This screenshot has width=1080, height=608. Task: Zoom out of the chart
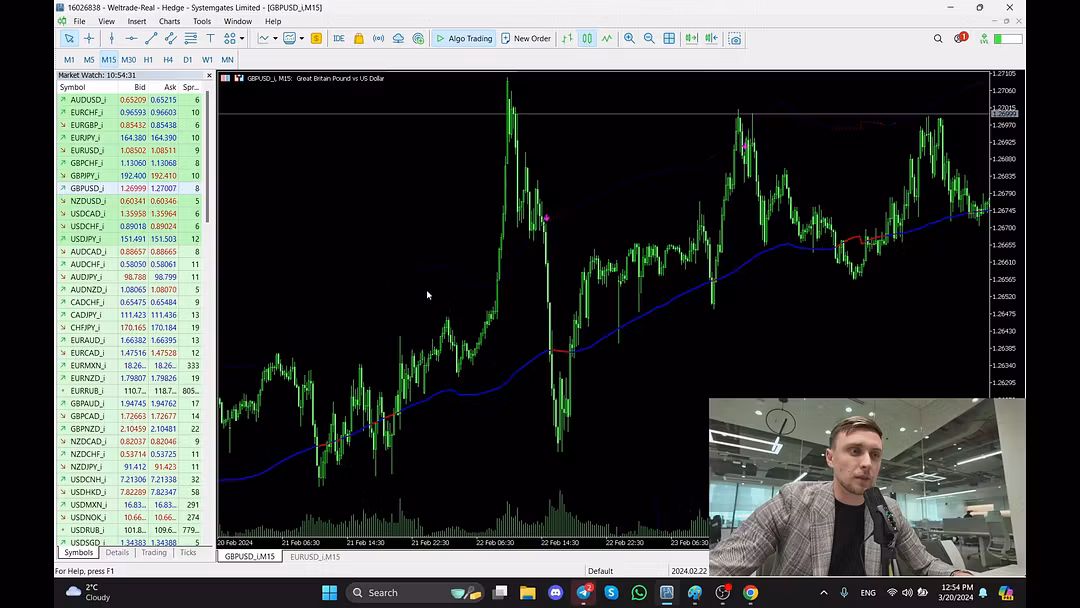click(x=649, y=39)
